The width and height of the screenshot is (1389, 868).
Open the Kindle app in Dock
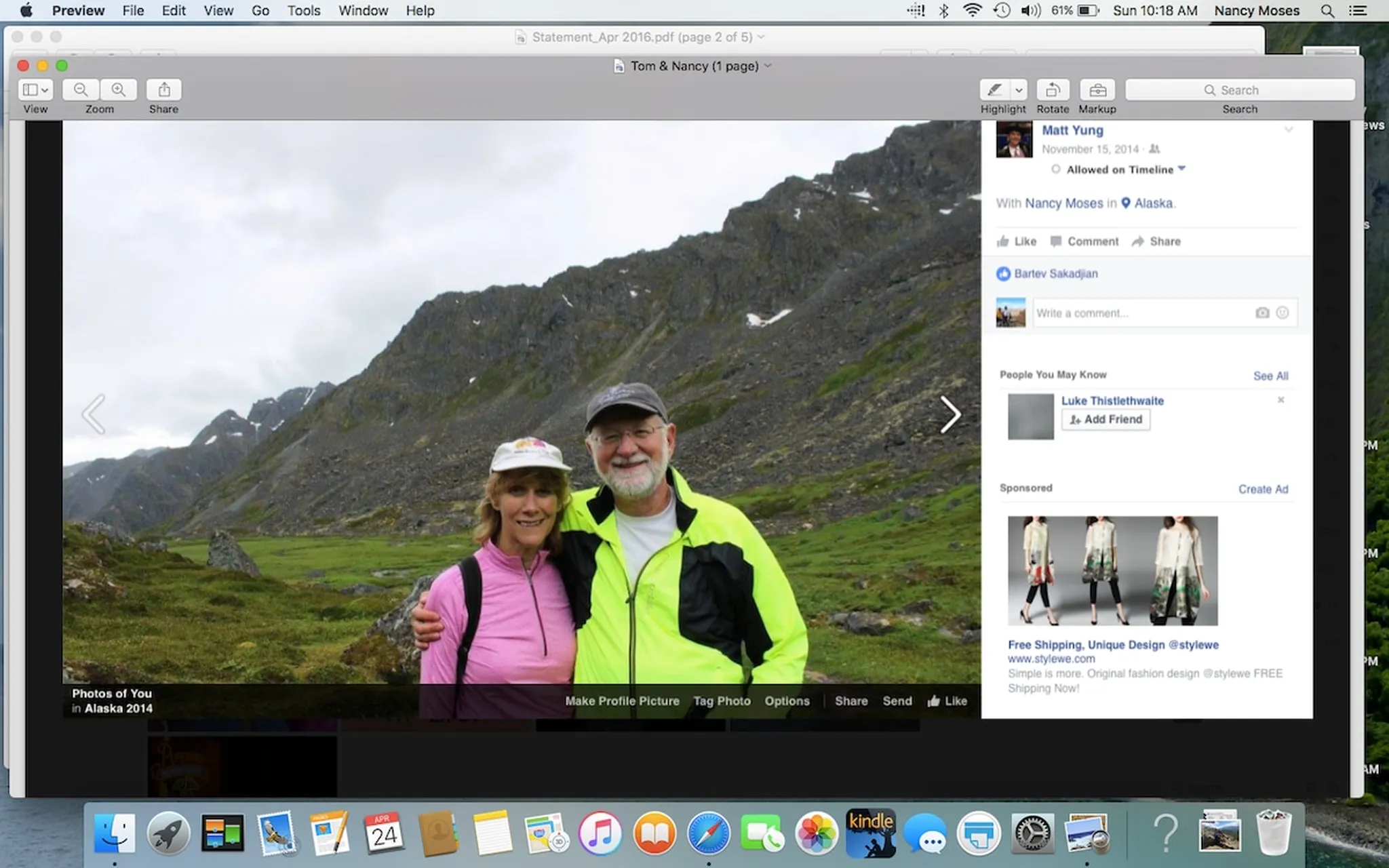871,833
